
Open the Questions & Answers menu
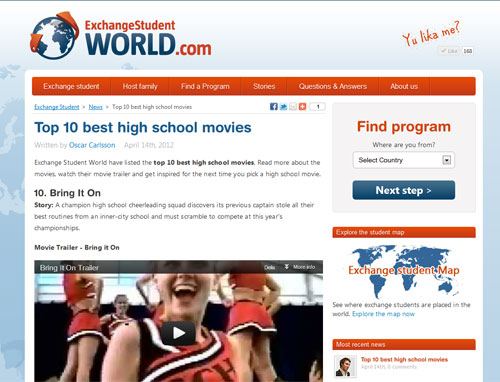point(333,86)
